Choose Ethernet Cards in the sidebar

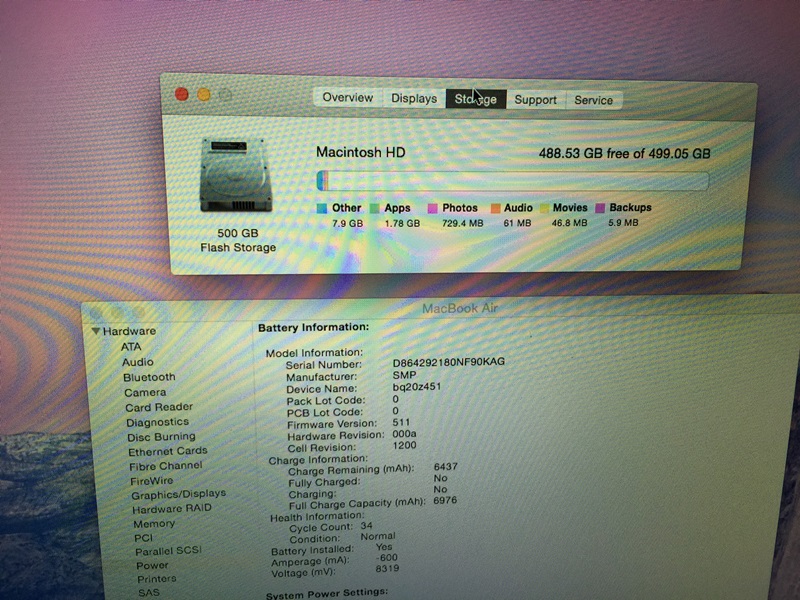point(167,451)
